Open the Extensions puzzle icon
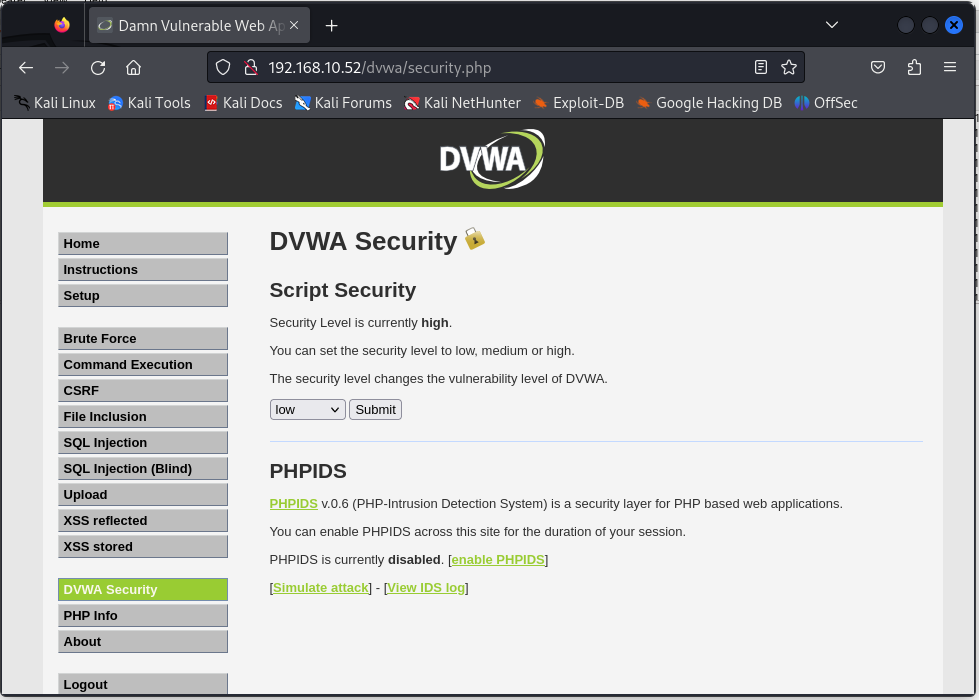 pos(914,67)
